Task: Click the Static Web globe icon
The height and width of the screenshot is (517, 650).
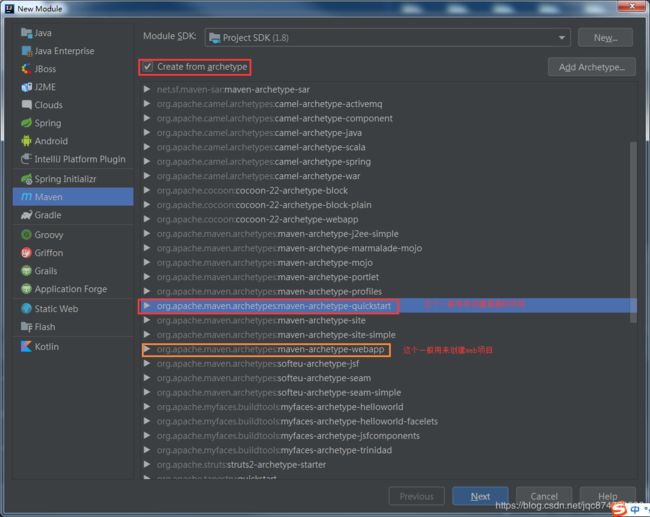Action: (27, 309)
